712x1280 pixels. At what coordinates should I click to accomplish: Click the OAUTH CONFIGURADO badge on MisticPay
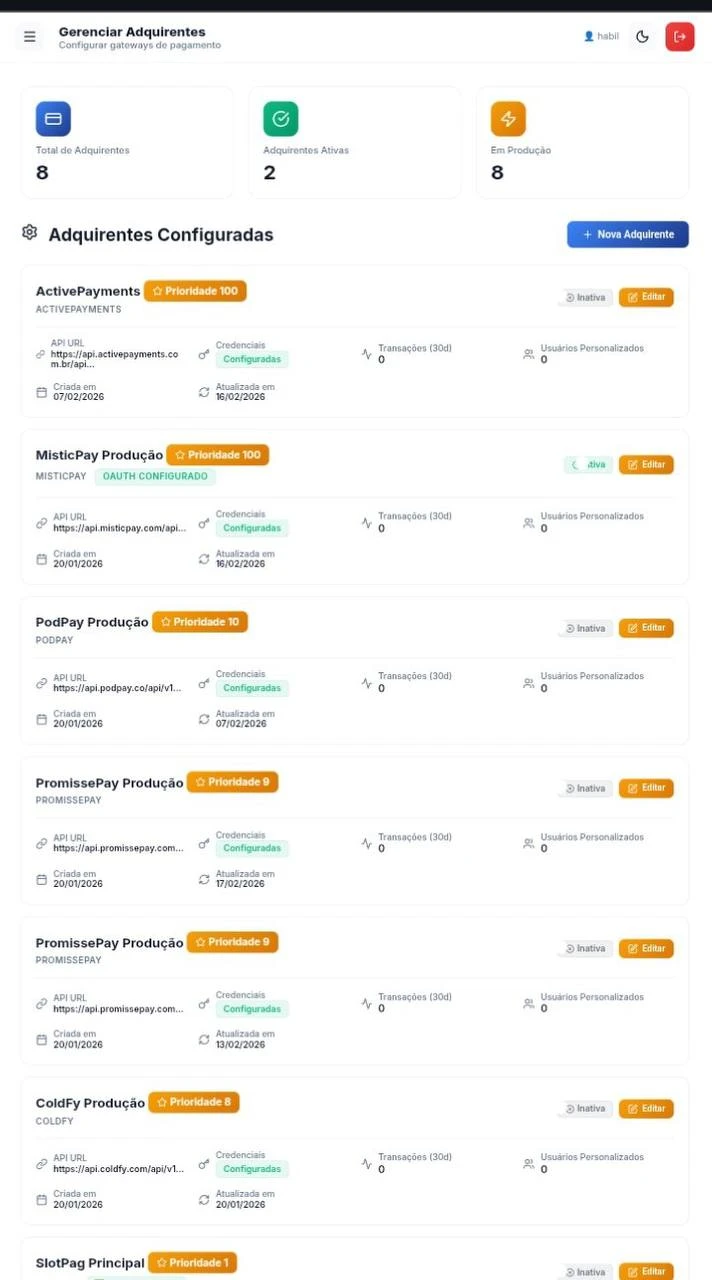click(155, 476)
